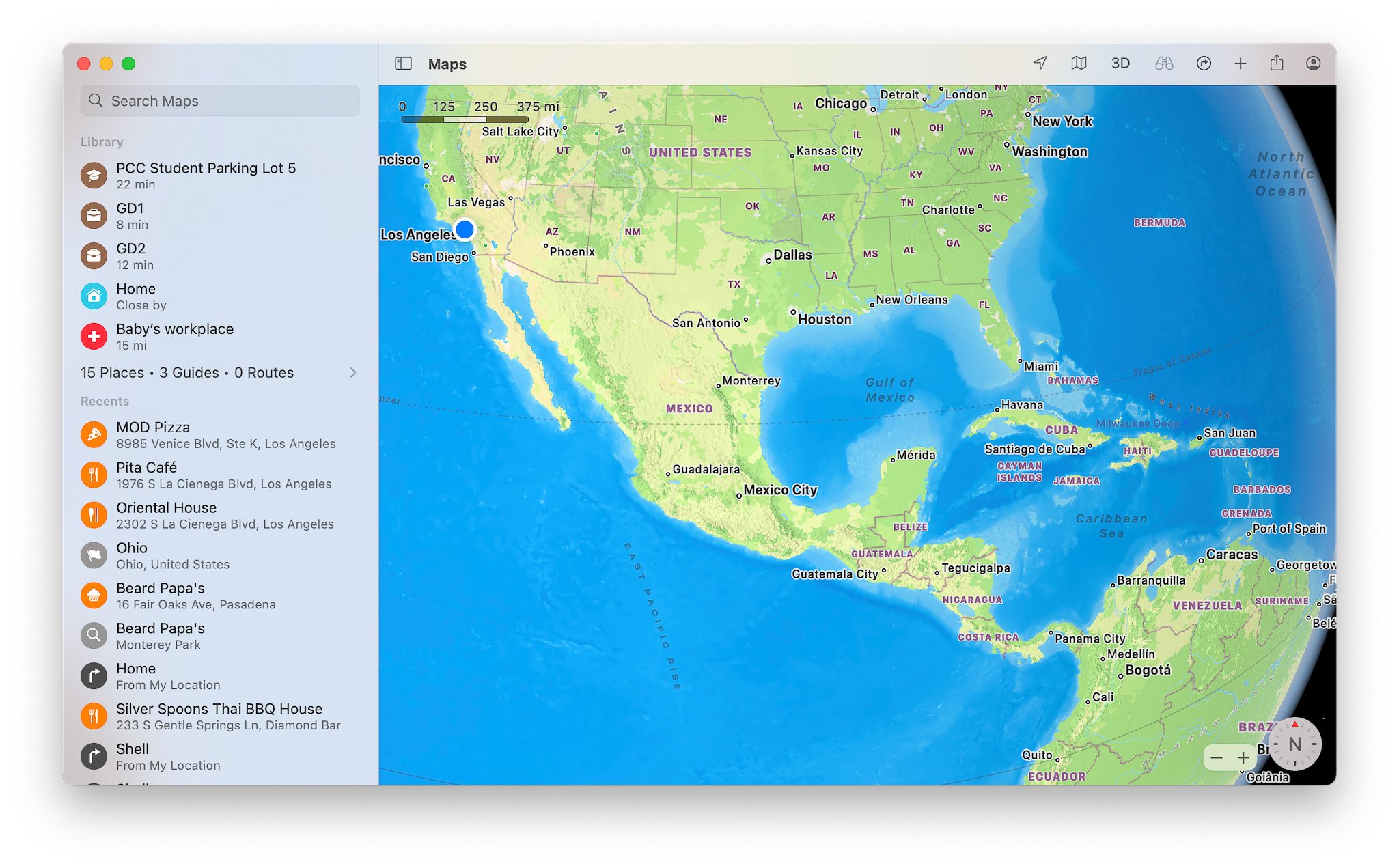Image resolution: width=1399 pixels, height=868 pixels.
Task: Click the Havana city label
Action: [x=1022, y=405]
